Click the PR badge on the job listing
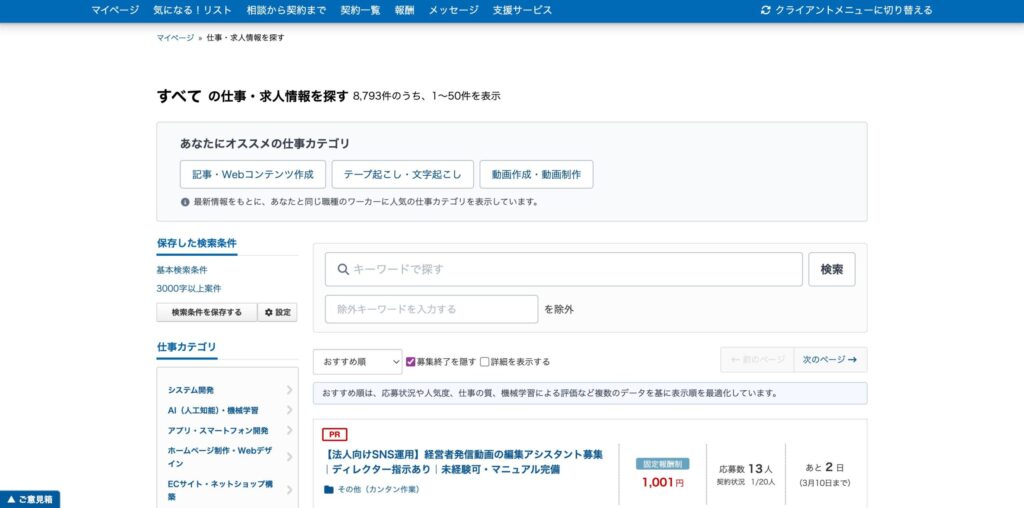Viewport: 1024px width, 508px height. click(334, 435)
